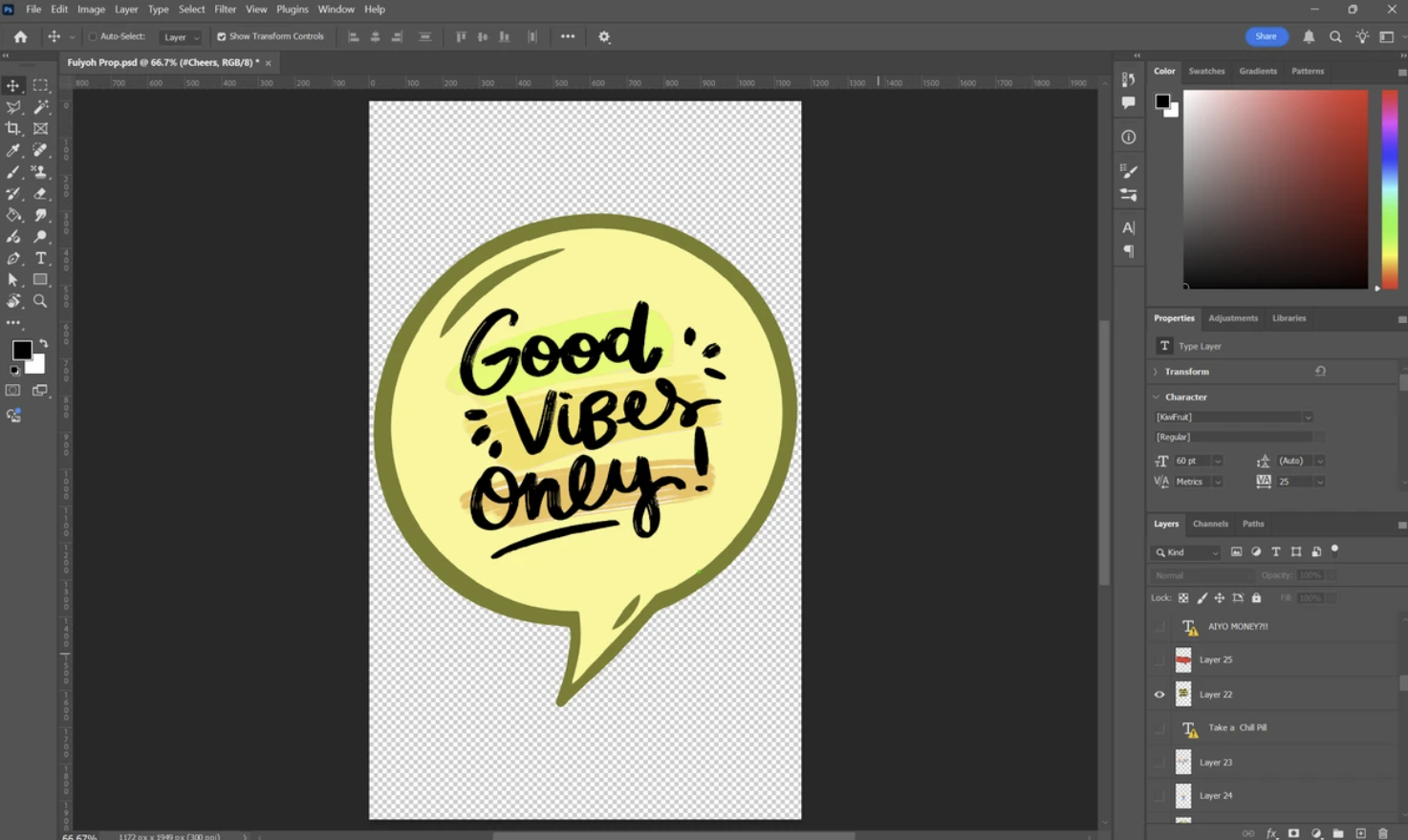1408x840 pixels.
Task: Click the Share button
Action: tap(1266, 36)
